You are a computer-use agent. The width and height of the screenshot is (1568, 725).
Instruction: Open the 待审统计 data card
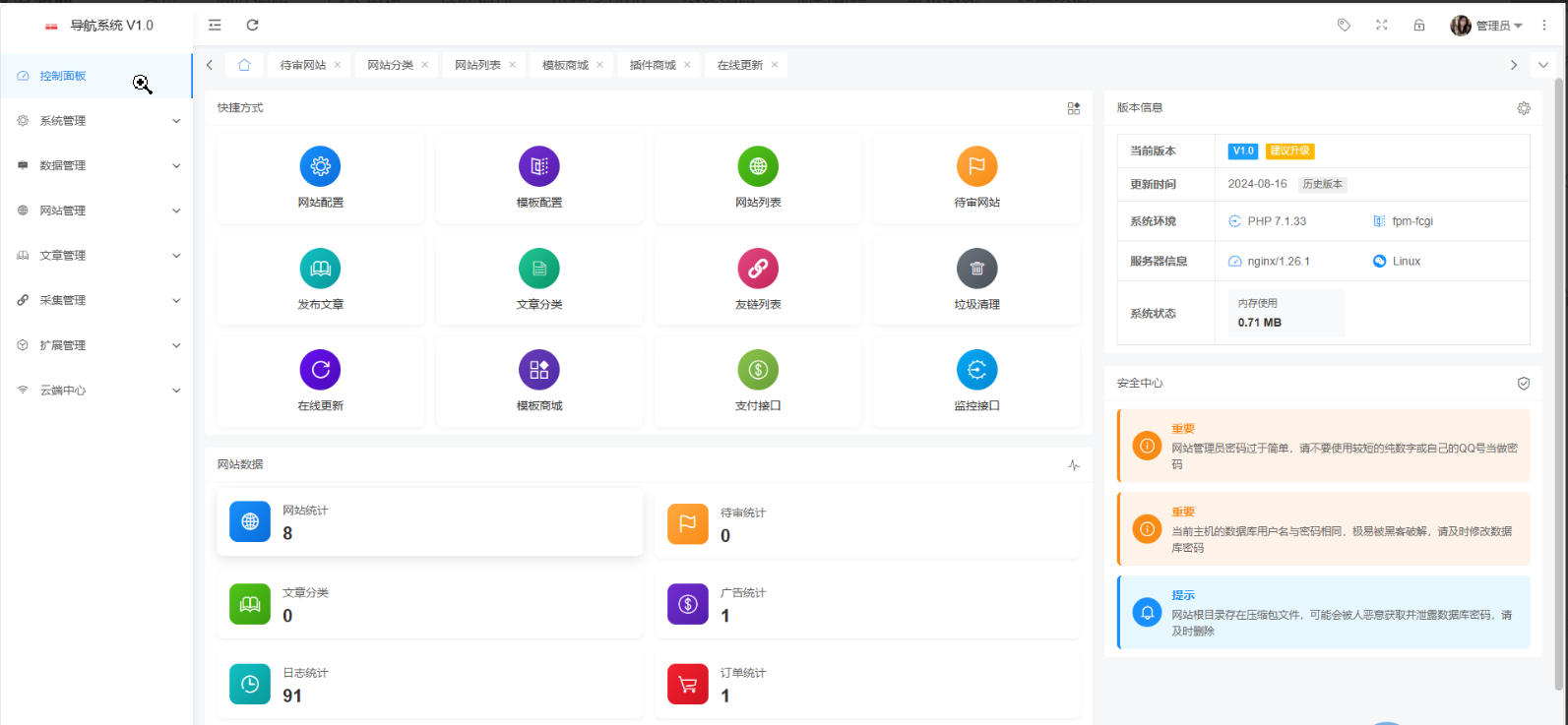(867, 524)
